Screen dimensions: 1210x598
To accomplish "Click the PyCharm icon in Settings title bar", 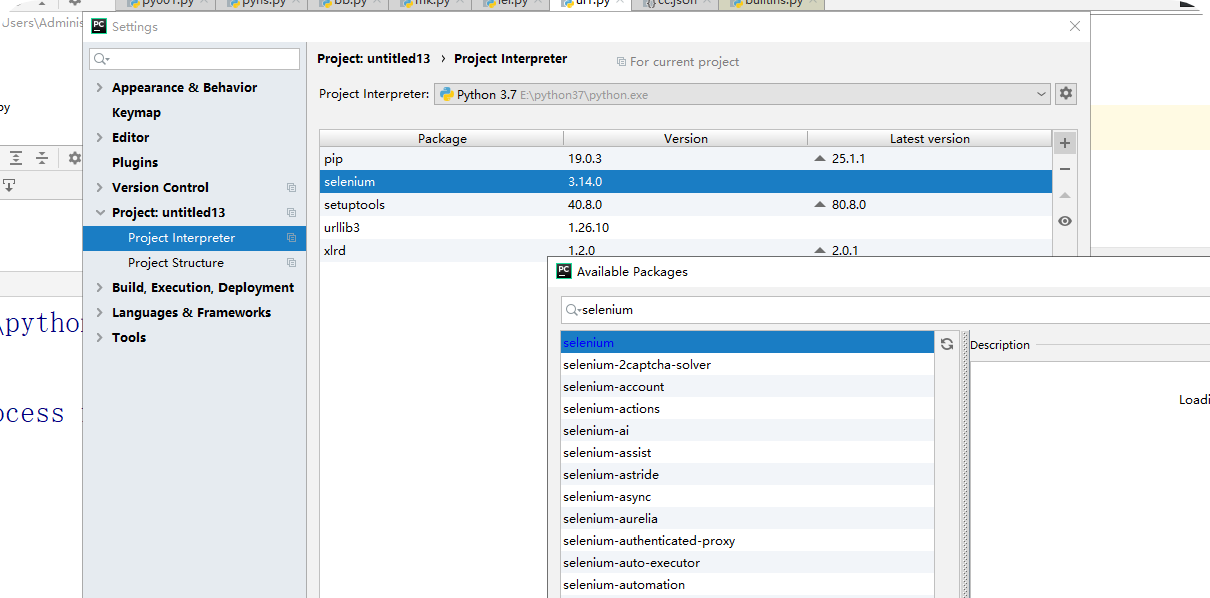I will tap(99, 26).
